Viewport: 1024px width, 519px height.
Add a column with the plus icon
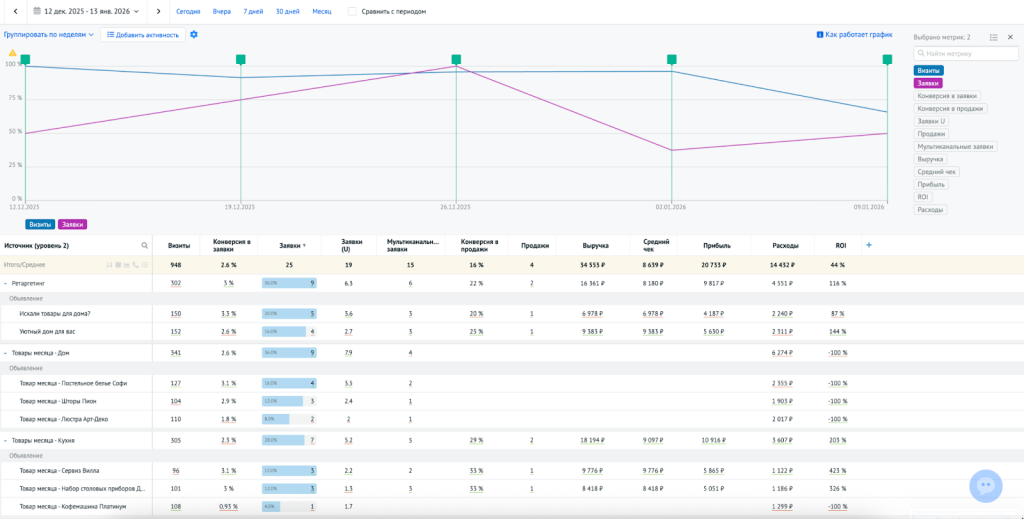868,245
